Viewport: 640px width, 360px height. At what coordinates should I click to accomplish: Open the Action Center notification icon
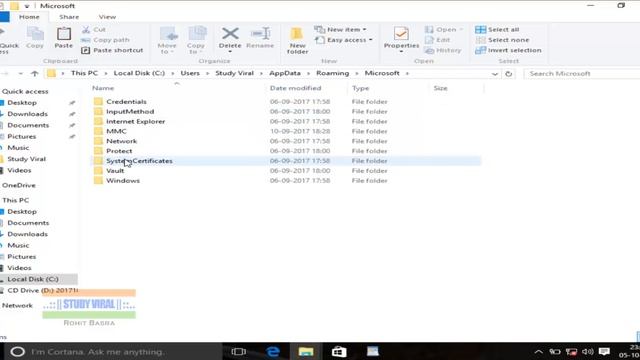coord(604,351)
